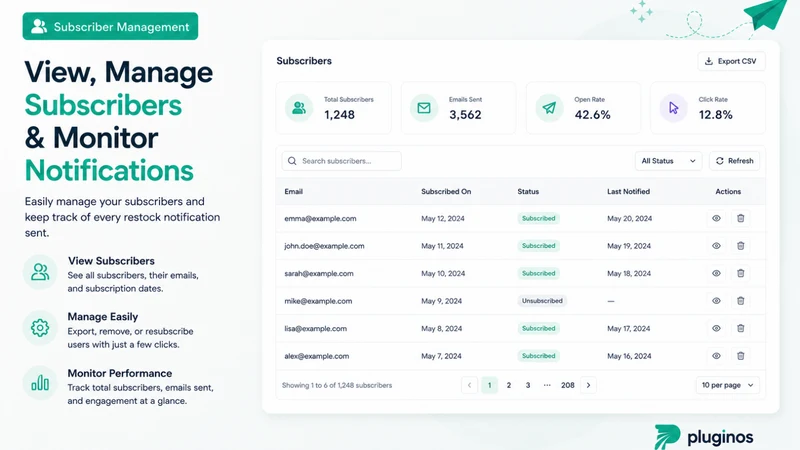Click the Showing 1 to 6 text
Viewport: 800px width, 450px height.
click(337, 385)
